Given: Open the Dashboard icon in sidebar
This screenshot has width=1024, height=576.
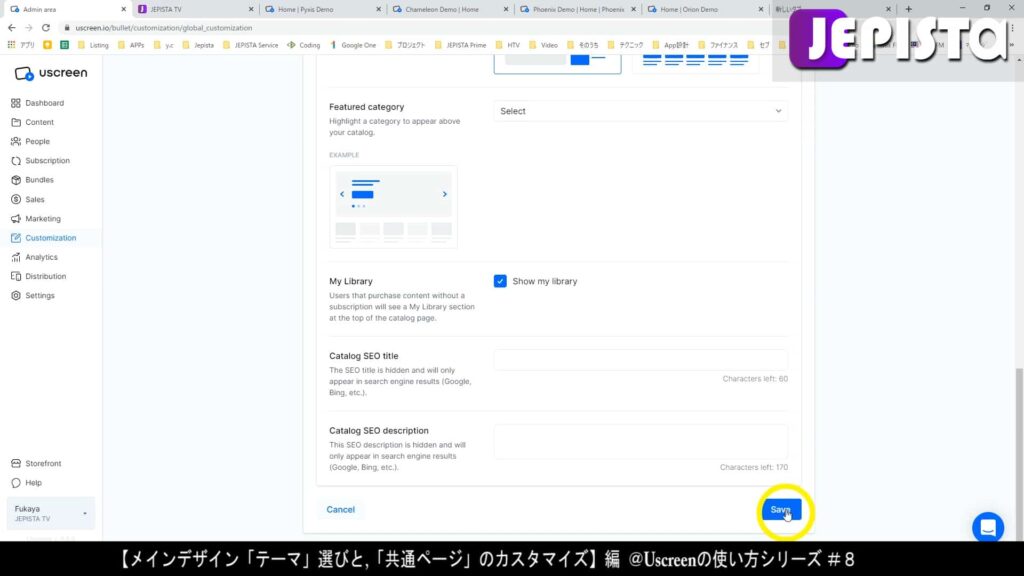Looking at the screenshot, I should click(16, 103).
